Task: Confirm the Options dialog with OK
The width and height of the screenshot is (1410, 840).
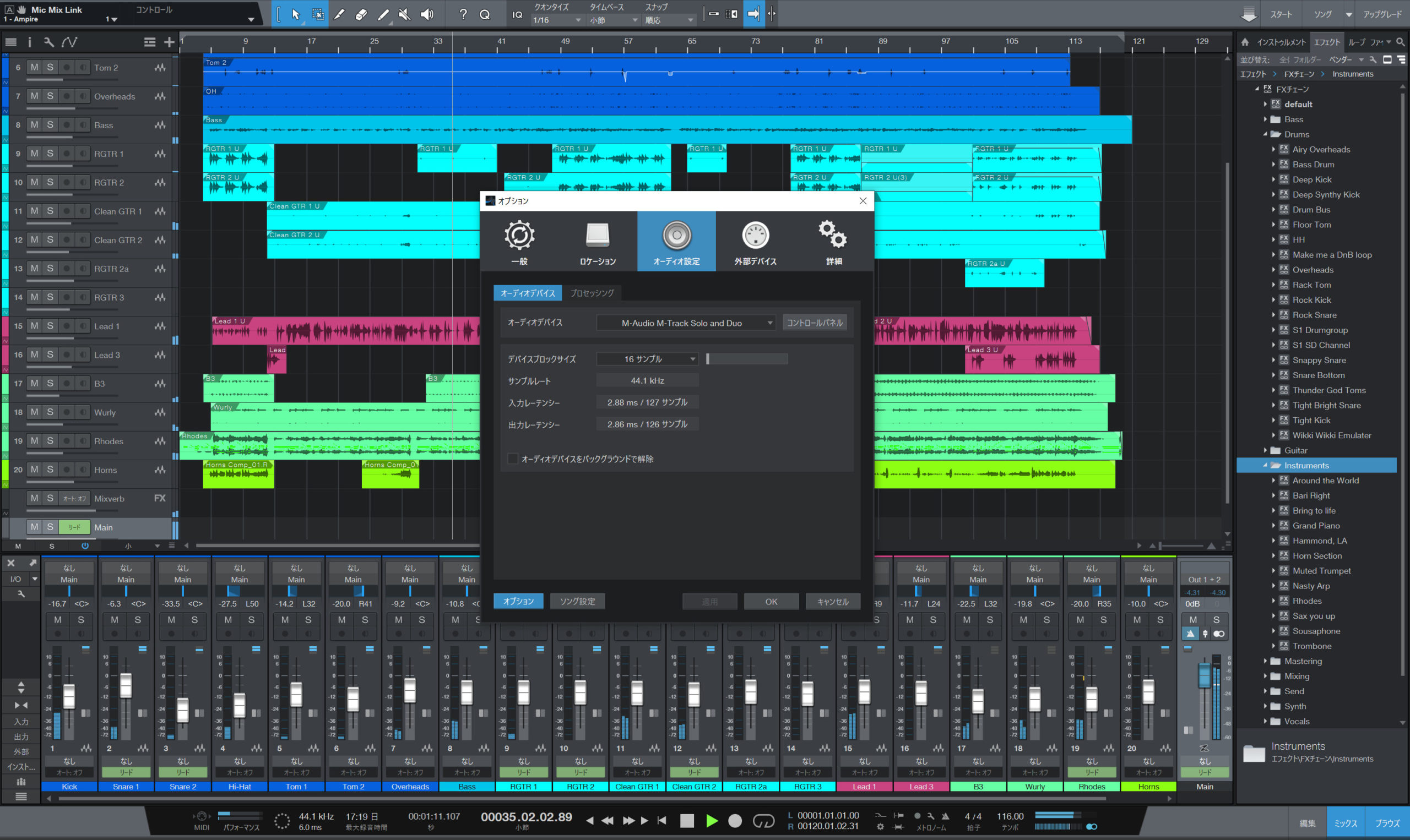Action: click(x=771, y=601)
